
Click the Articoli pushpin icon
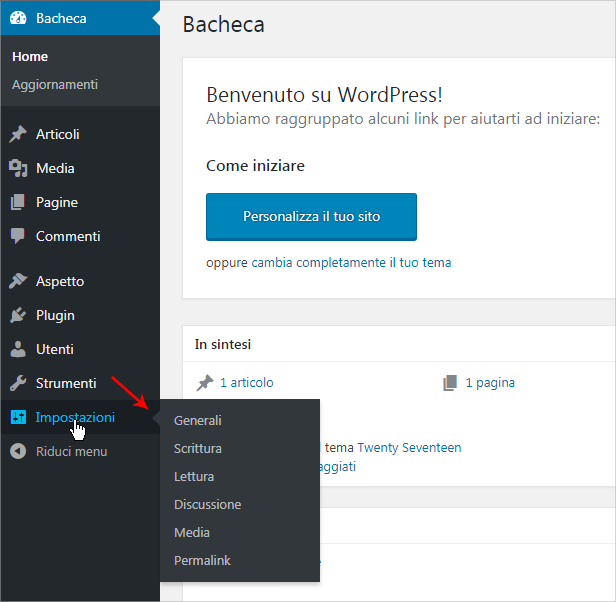point(18,134)
